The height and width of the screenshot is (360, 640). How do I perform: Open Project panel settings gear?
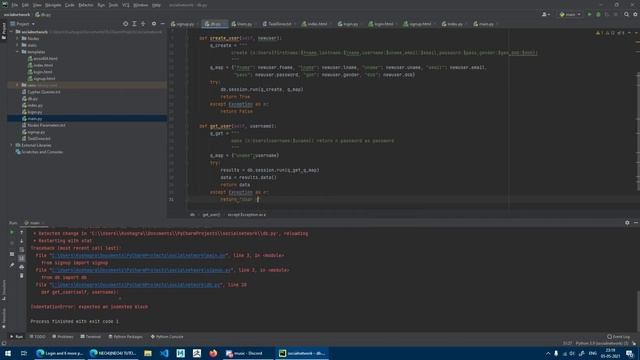coord(154,24)
